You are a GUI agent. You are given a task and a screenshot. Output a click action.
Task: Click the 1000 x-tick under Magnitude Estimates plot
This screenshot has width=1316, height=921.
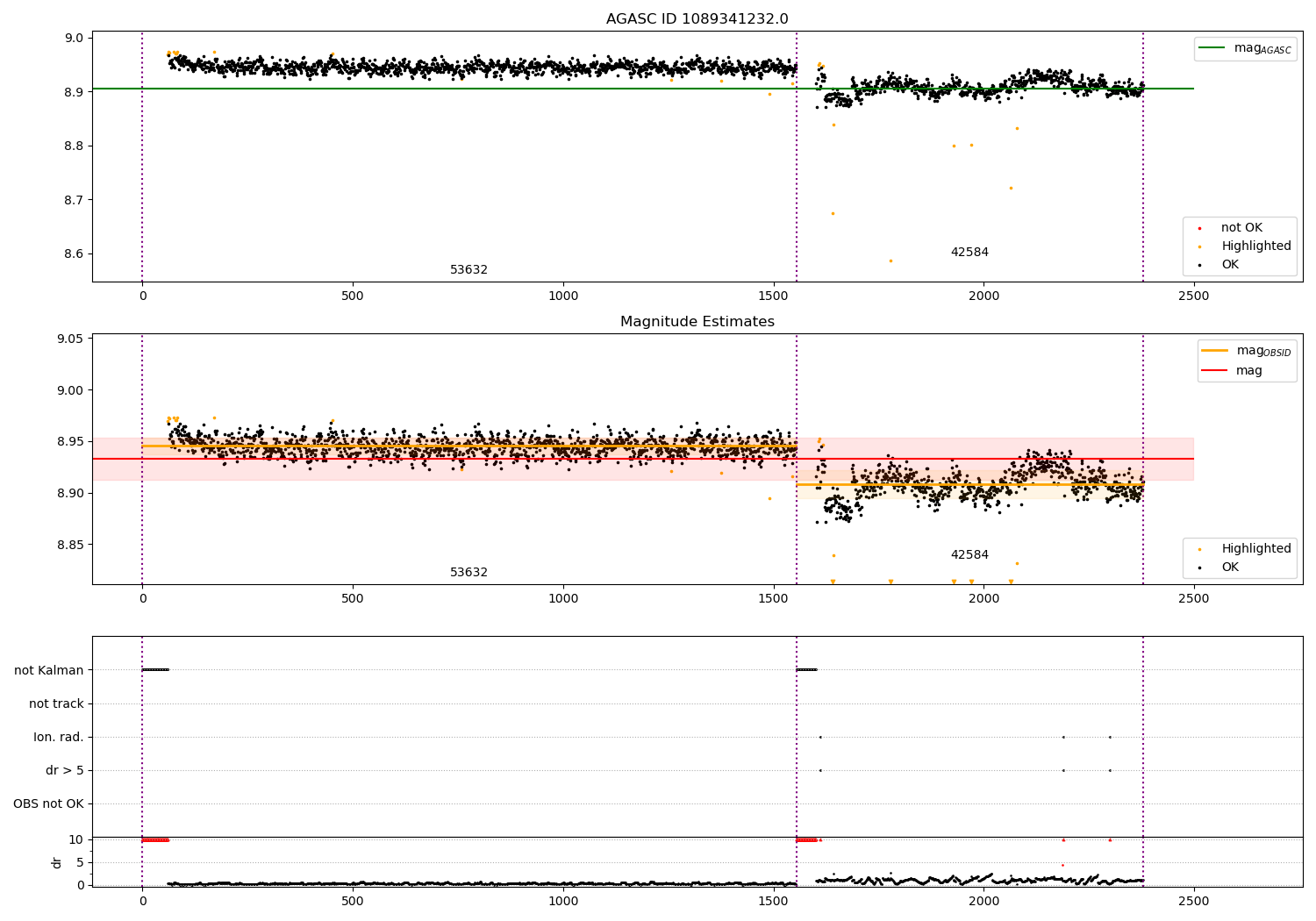coord(562,599)
